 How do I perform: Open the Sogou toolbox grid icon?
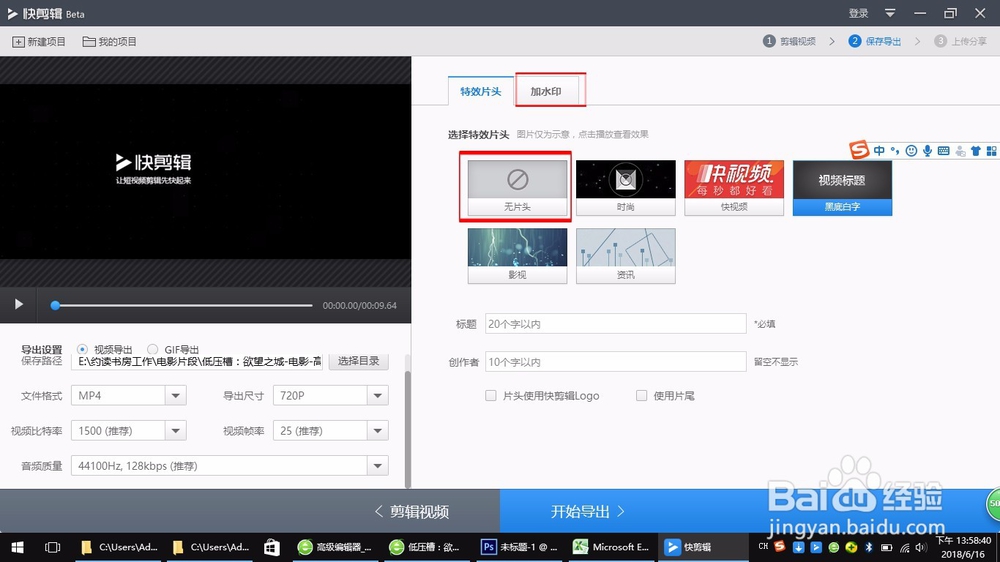991,151
